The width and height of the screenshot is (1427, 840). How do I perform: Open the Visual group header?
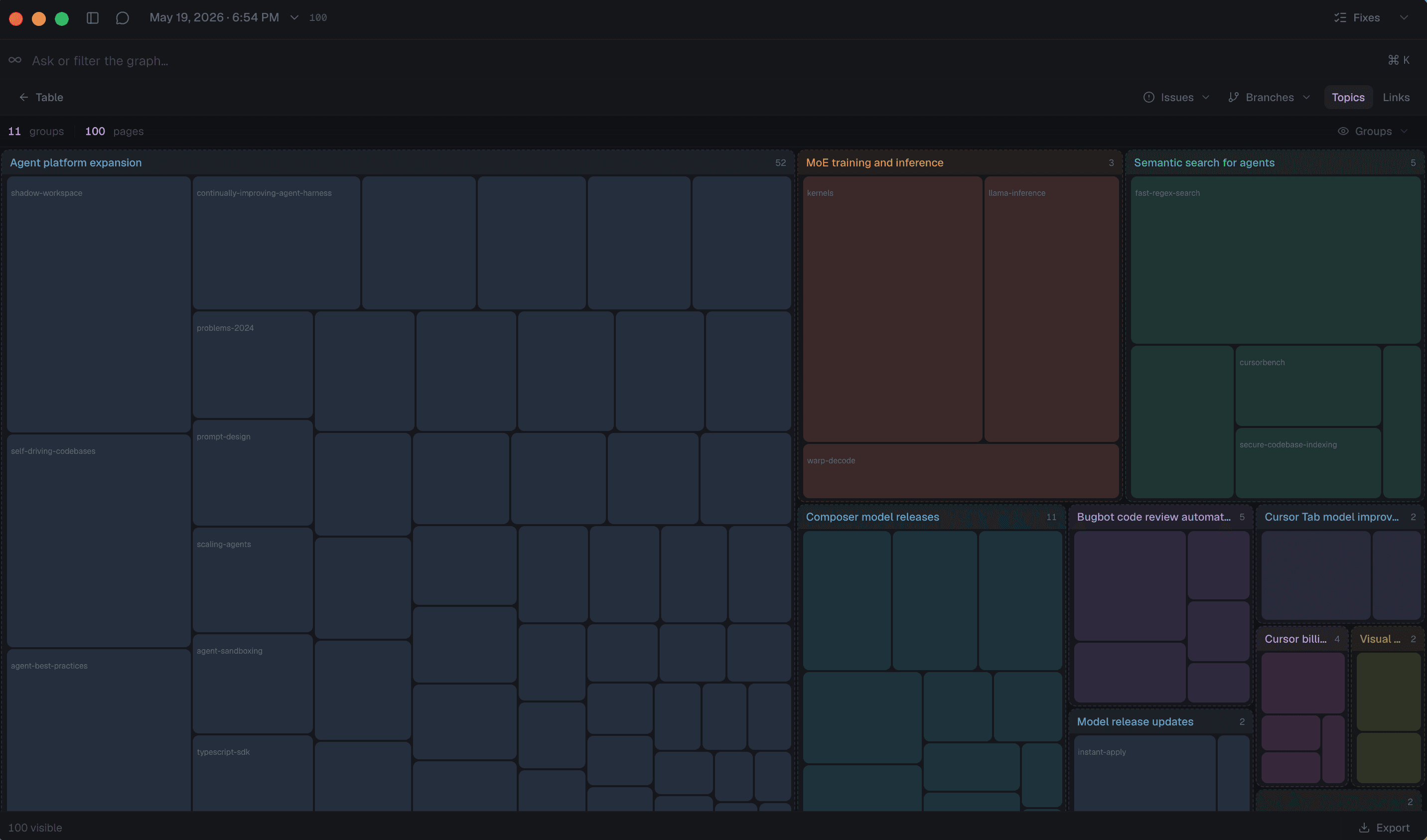pyautogui.click(x=1387, y=639)
